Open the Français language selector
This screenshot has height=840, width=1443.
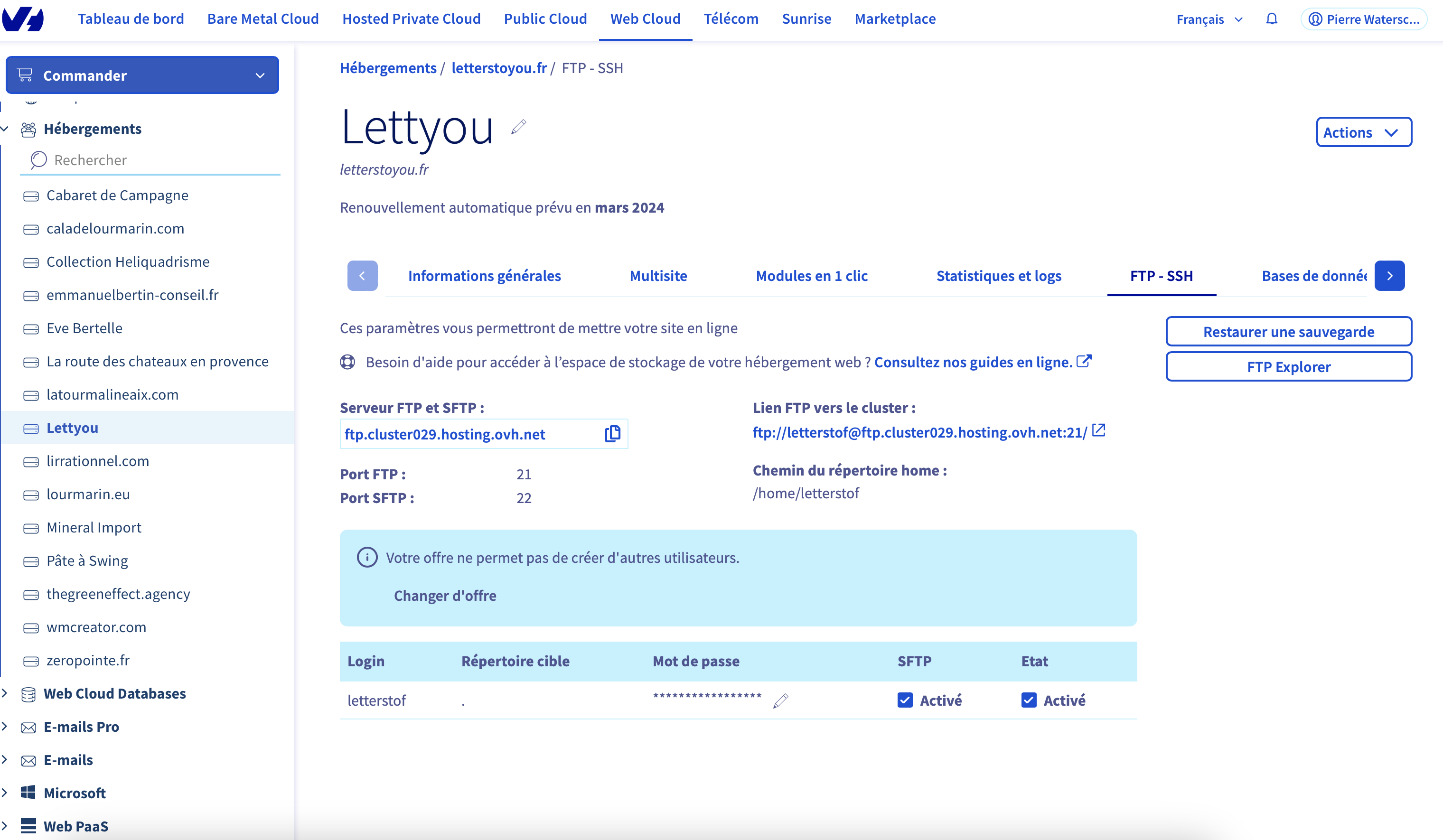[x=1209, y=19]
